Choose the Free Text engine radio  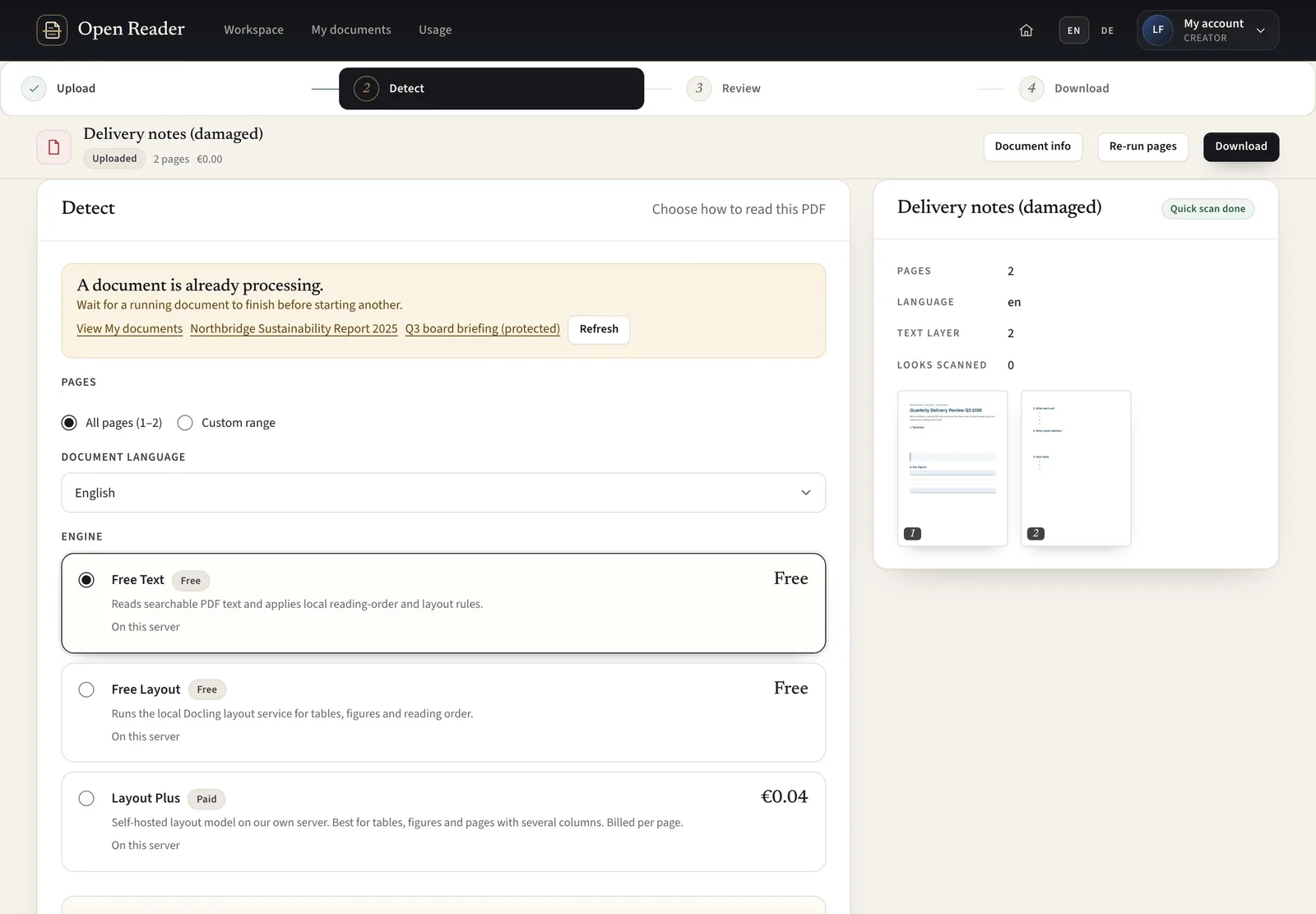(86, 580)
